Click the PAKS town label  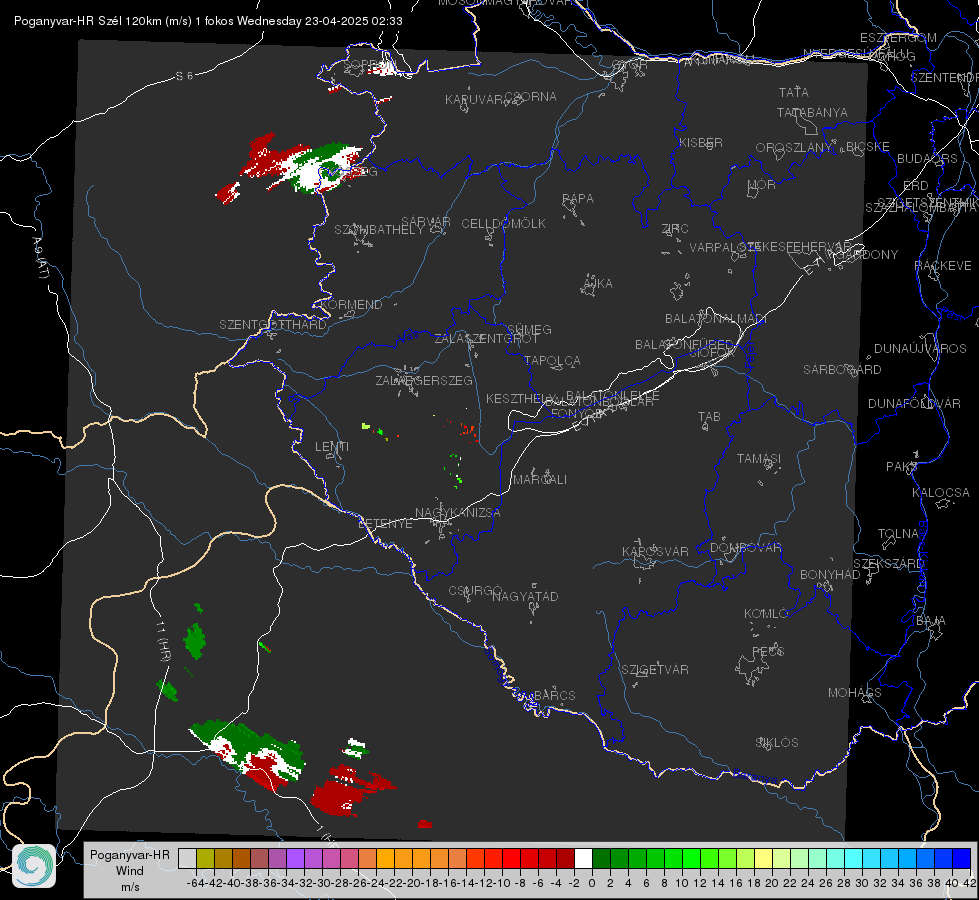[x=902, y=467]
